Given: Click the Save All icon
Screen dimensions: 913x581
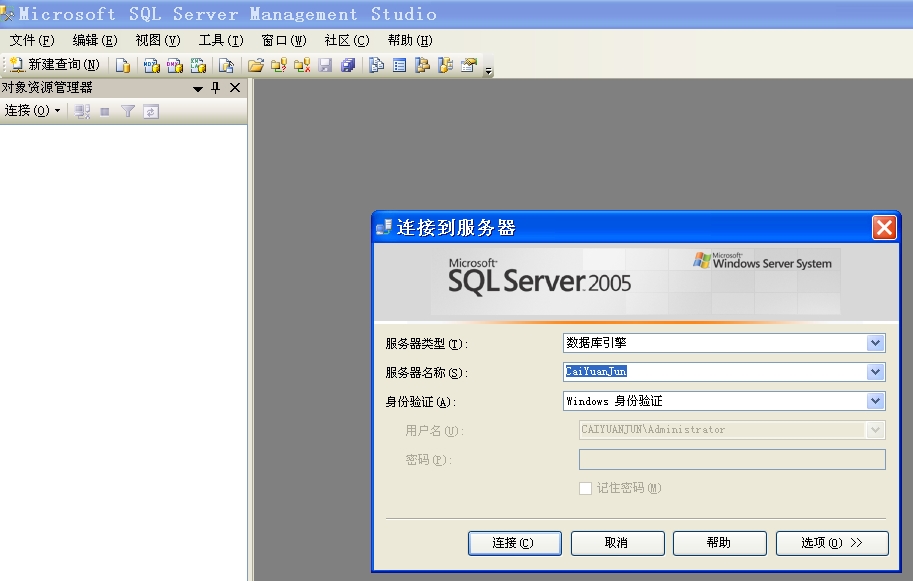Looking at the screenshot, I should 348,65.
